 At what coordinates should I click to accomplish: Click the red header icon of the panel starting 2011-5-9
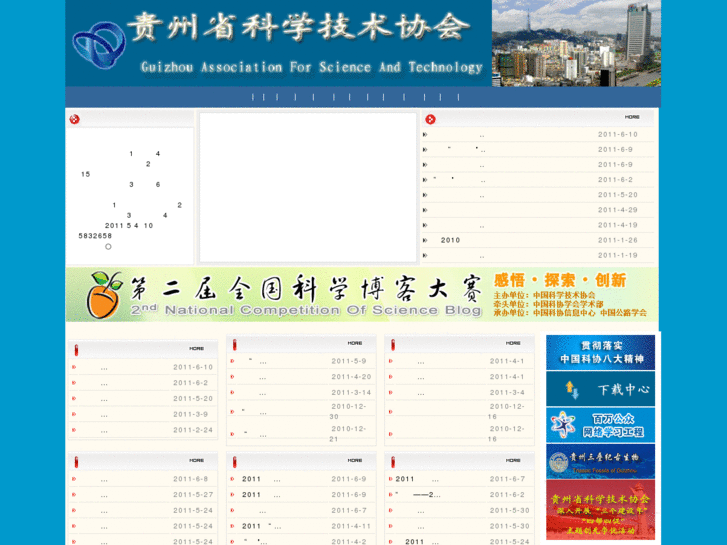point(235,344)
